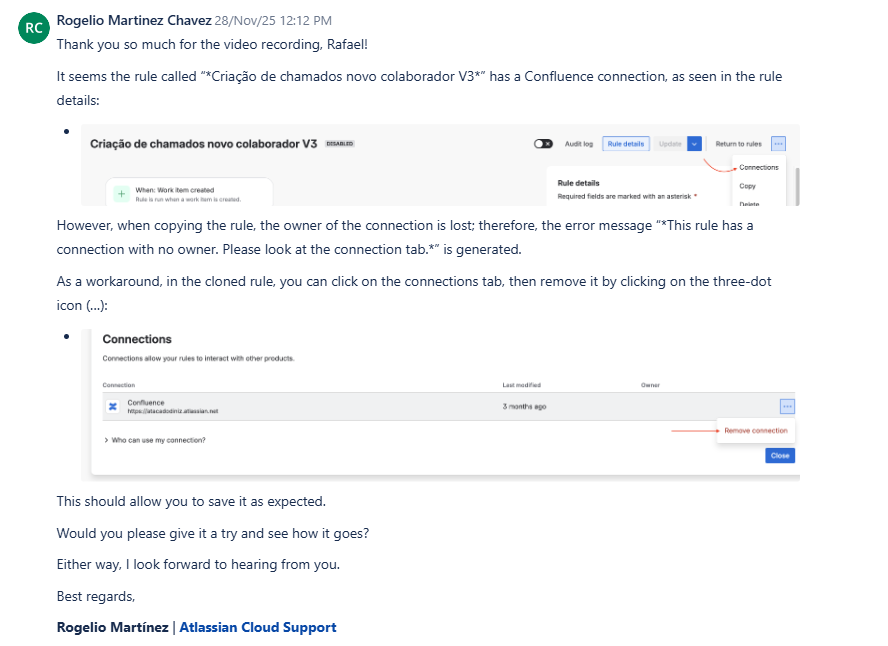888x646 pixels.
Task: Select Delete from the context menu
Action: click(749, 202)
